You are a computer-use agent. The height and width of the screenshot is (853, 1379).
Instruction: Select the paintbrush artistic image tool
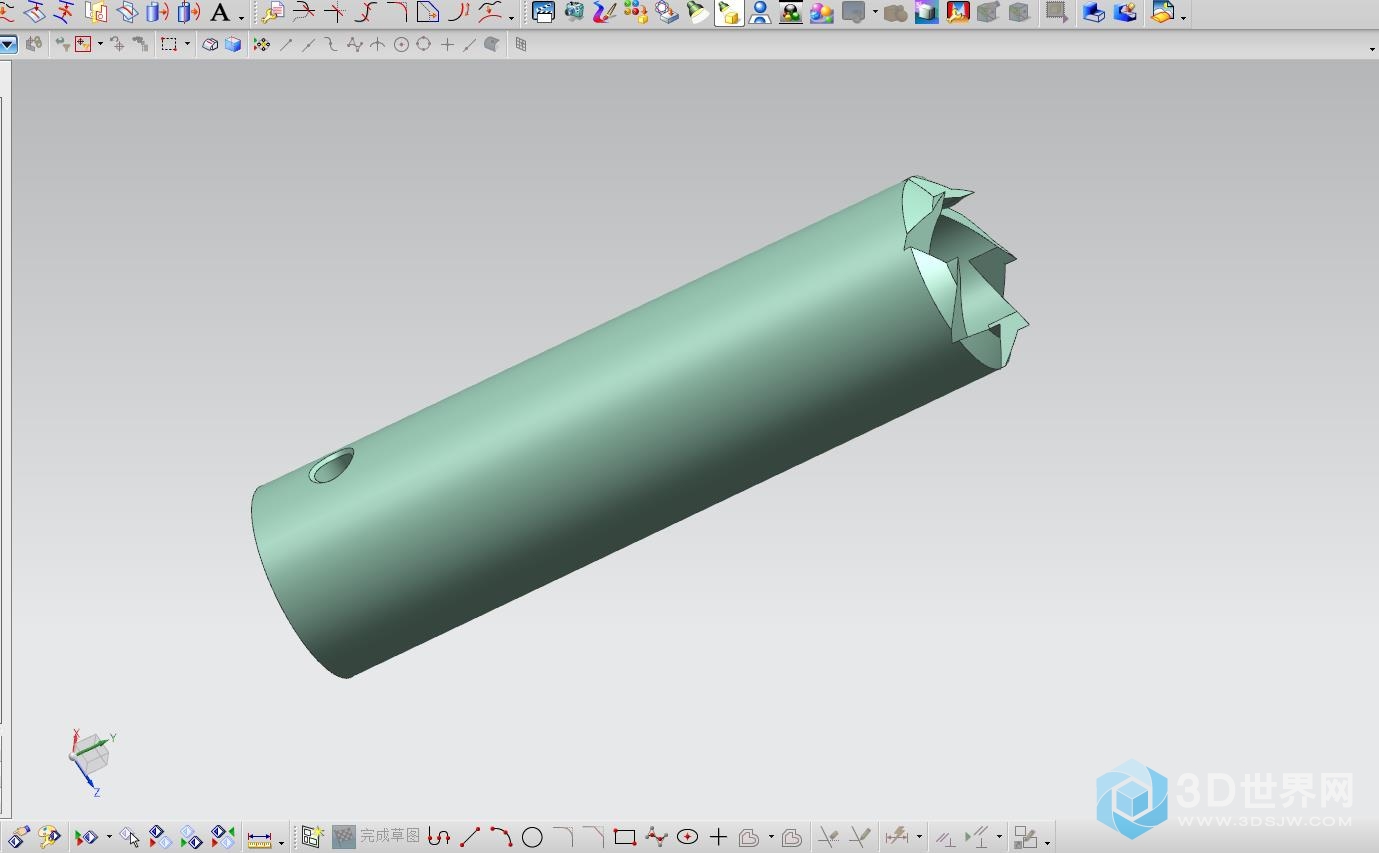click(605, 13)
